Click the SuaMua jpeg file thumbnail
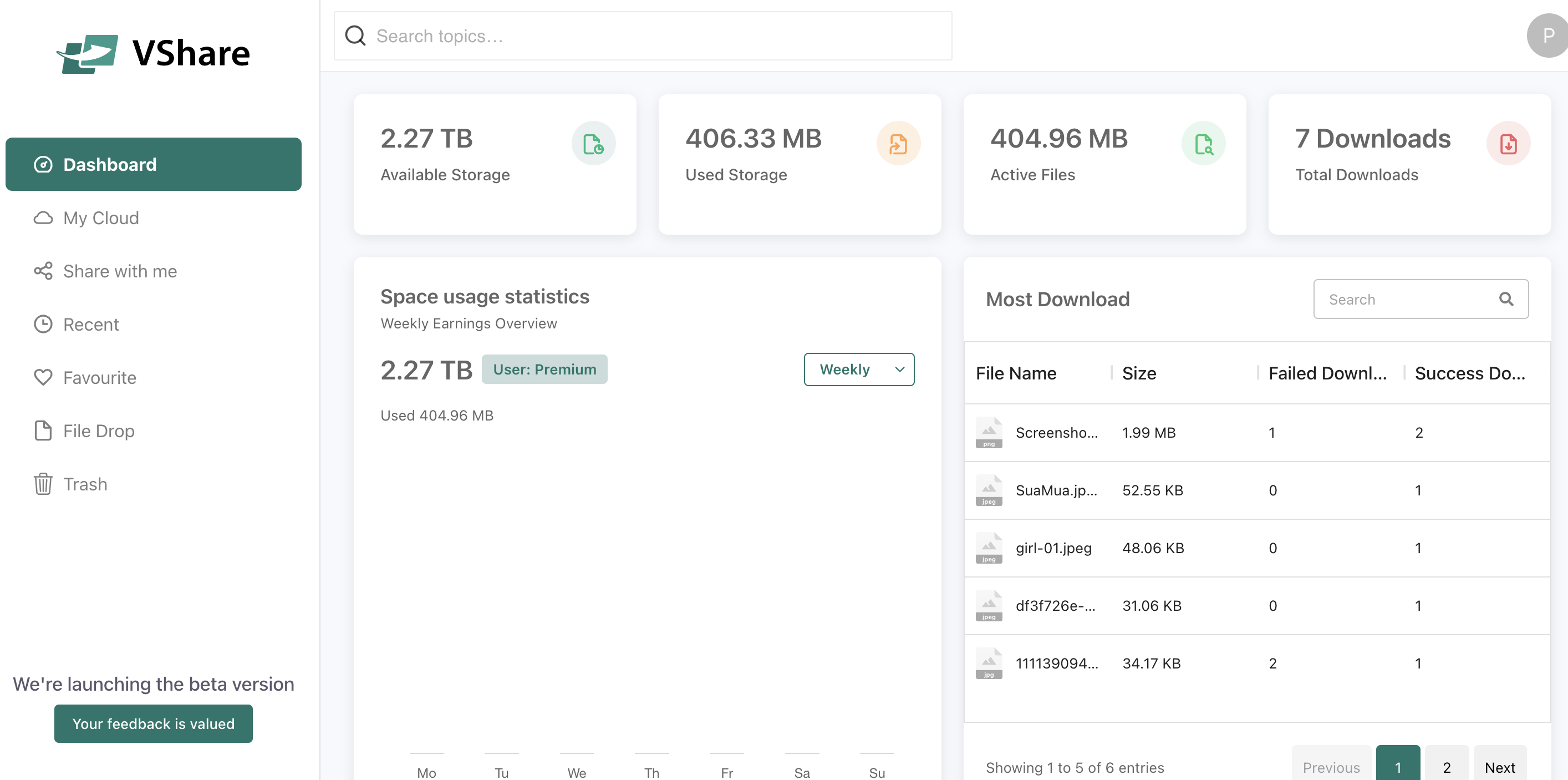1568x780 pixels. pyautogui.click(x=989, y=490)
